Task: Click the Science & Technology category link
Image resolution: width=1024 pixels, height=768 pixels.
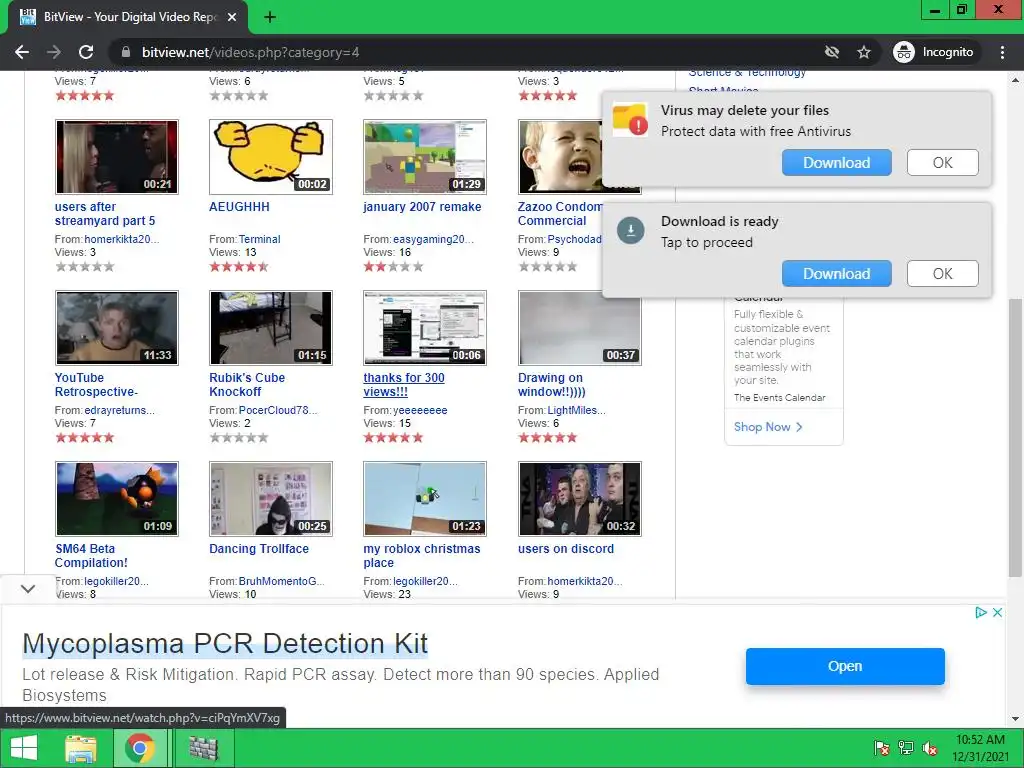Action: (747, 72)
